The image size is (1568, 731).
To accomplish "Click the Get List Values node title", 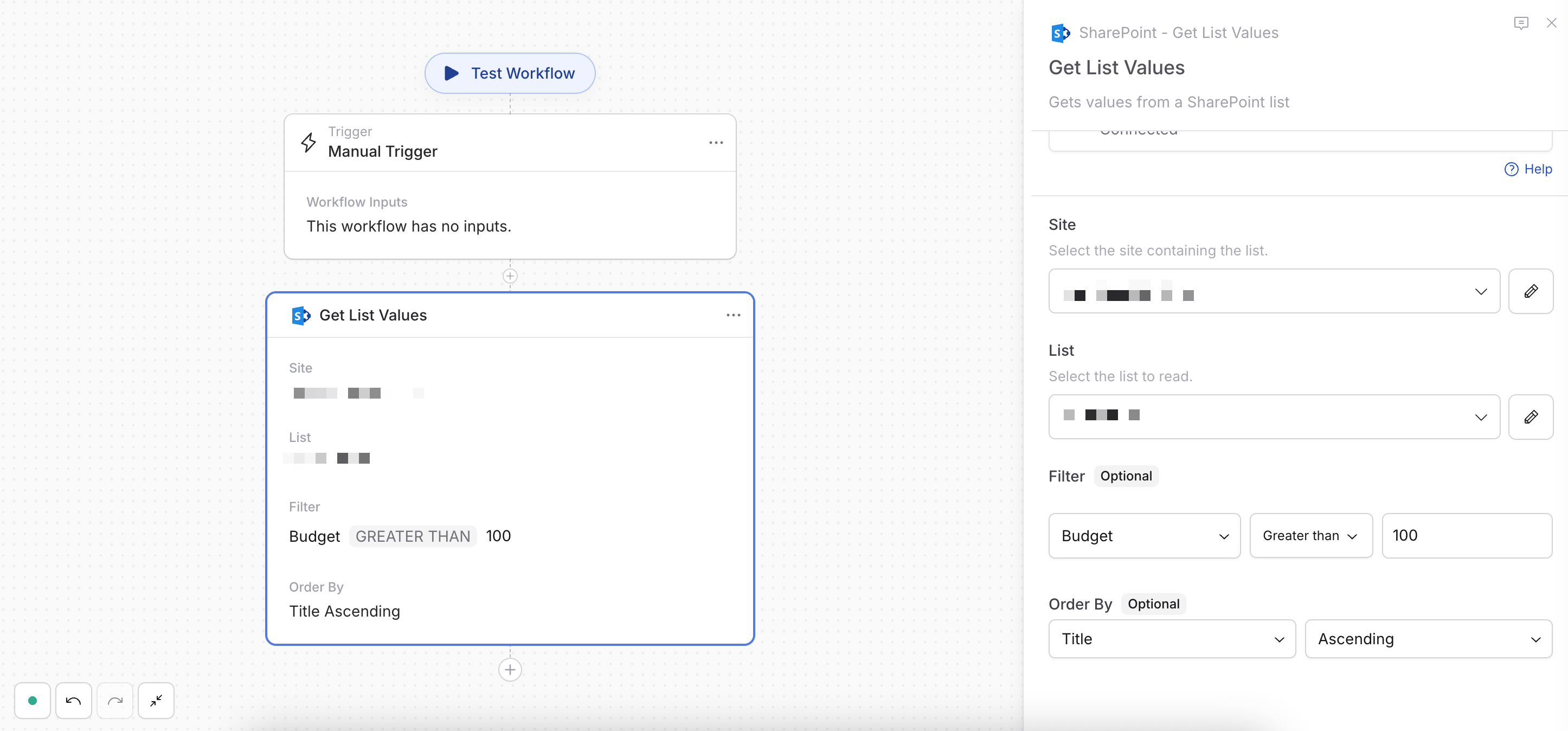I will (x=373, y=315).
